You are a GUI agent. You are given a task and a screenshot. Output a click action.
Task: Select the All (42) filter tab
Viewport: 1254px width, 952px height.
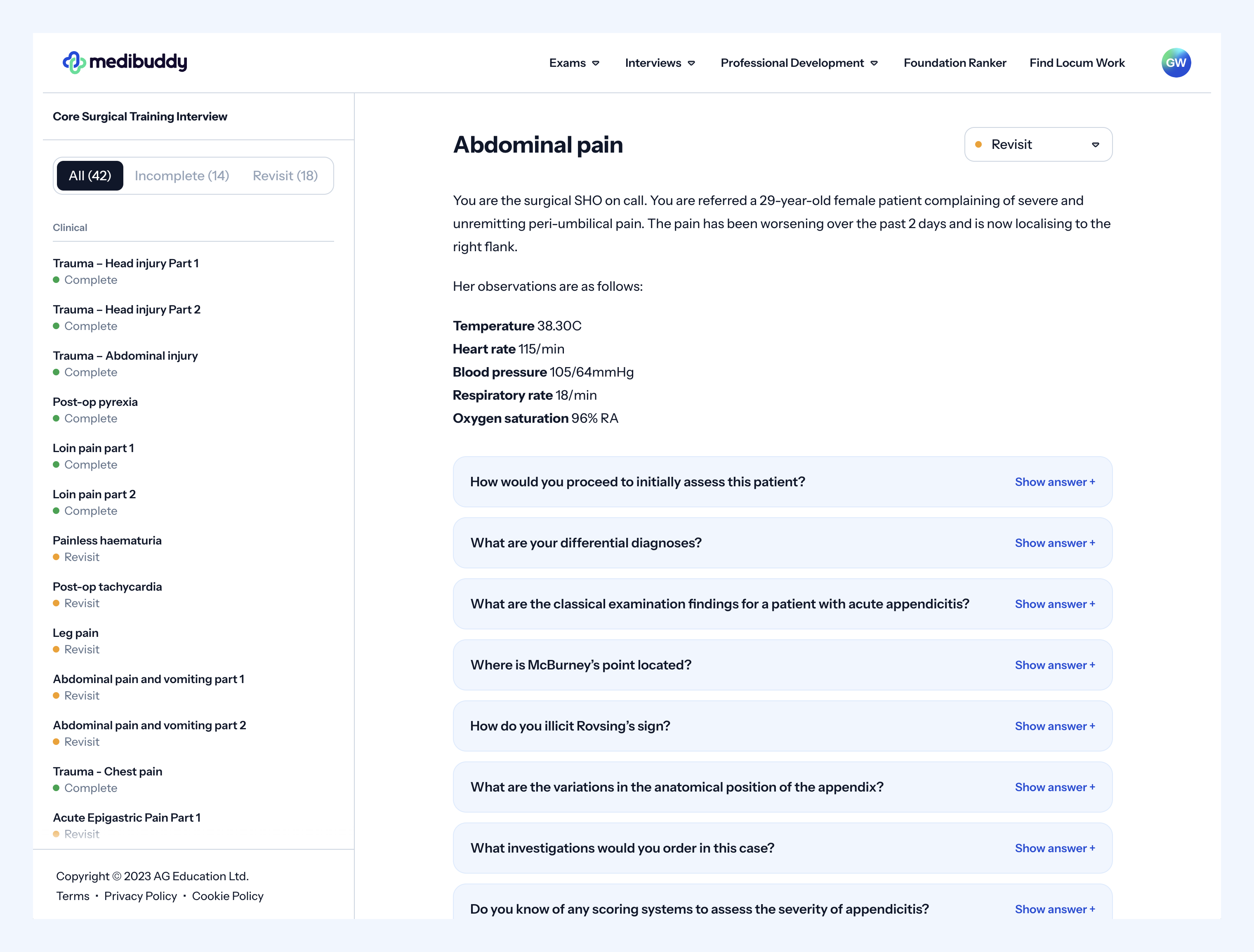[90, 176]
